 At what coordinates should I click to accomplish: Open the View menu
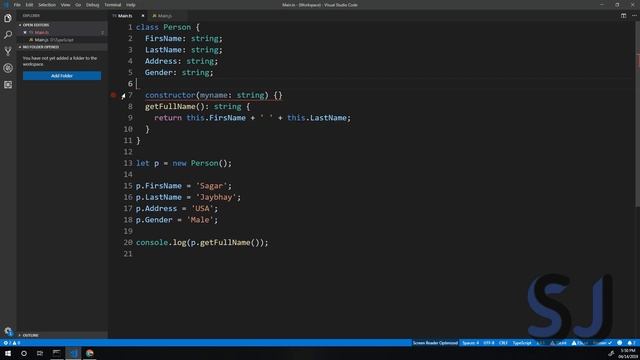(x=65, y=5)
